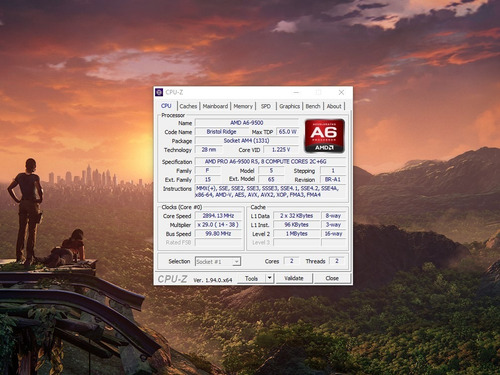Viewport: 500px width, 375px height.
Task: Switch to the Caches tab
Action: click(x=188, y=106)
